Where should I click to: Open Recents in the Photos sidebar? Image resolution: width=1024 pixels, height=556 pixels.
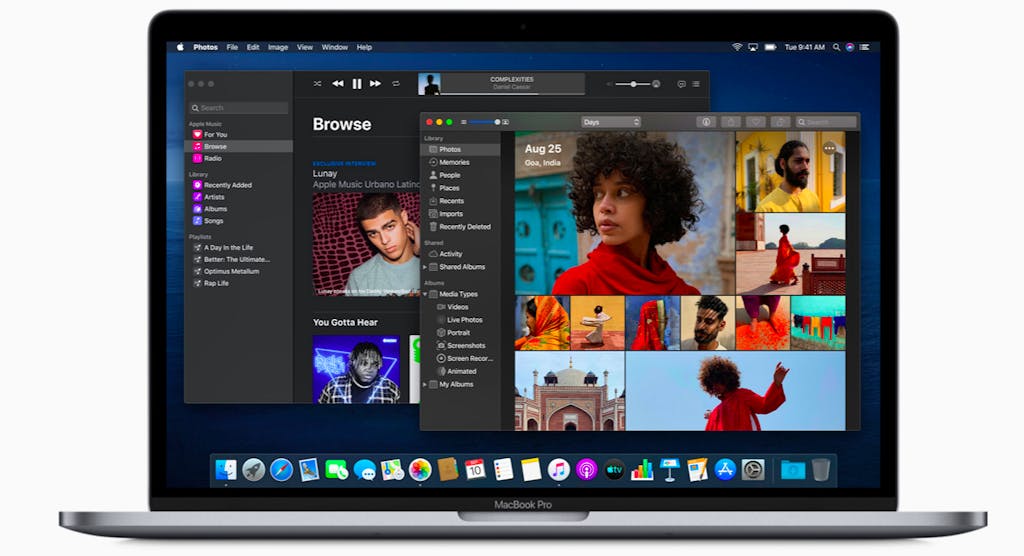coord(446,201)
